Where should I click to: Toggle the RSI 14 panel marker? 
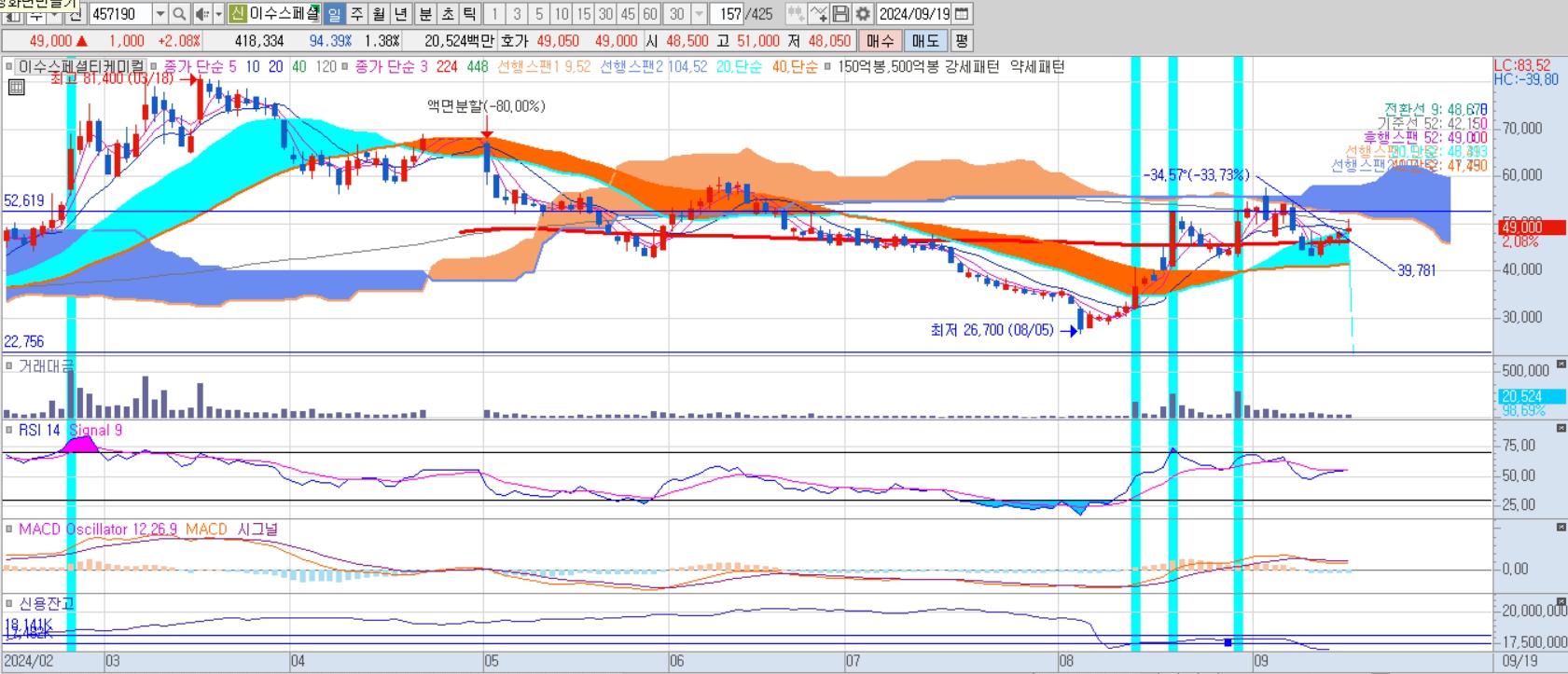point(9,430)
